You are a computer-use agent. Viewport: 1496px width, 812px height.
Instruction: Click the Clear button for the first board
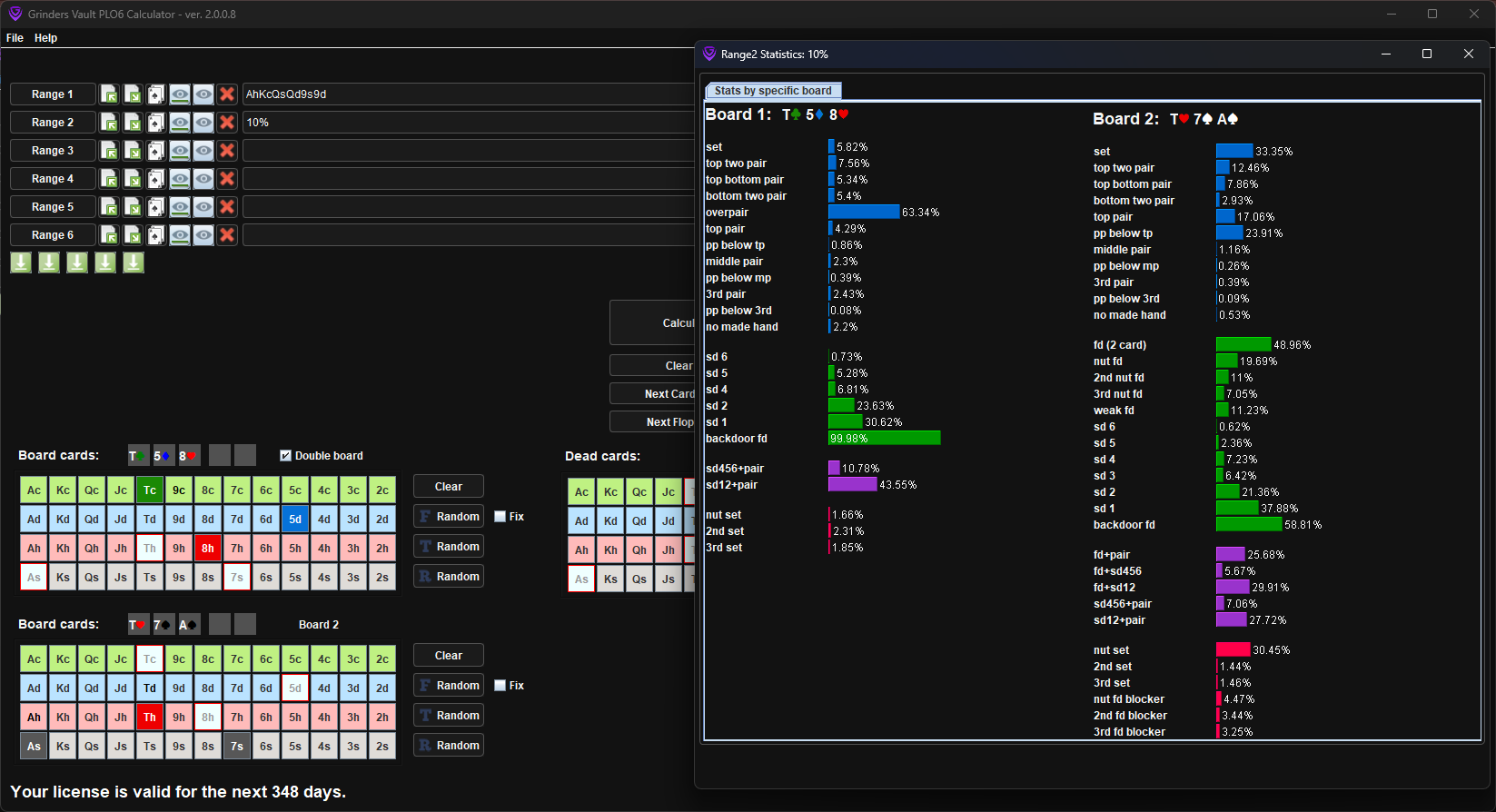click(x=448, y=487)
